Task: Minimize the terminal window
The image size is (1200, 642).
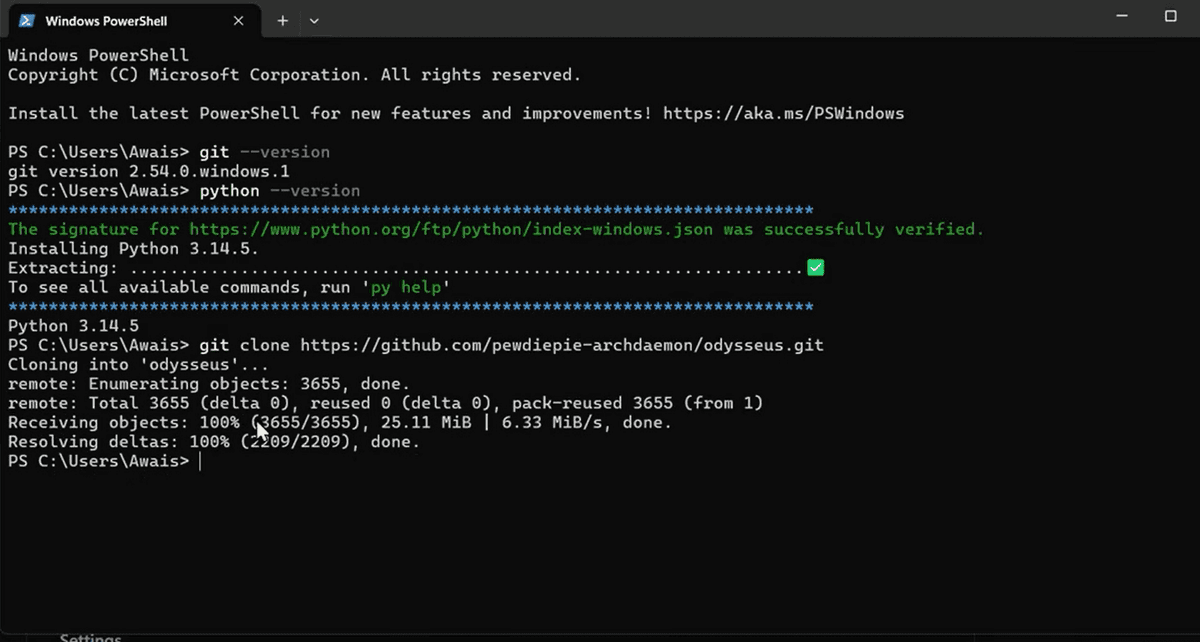Action: (x=1124, y=17)
